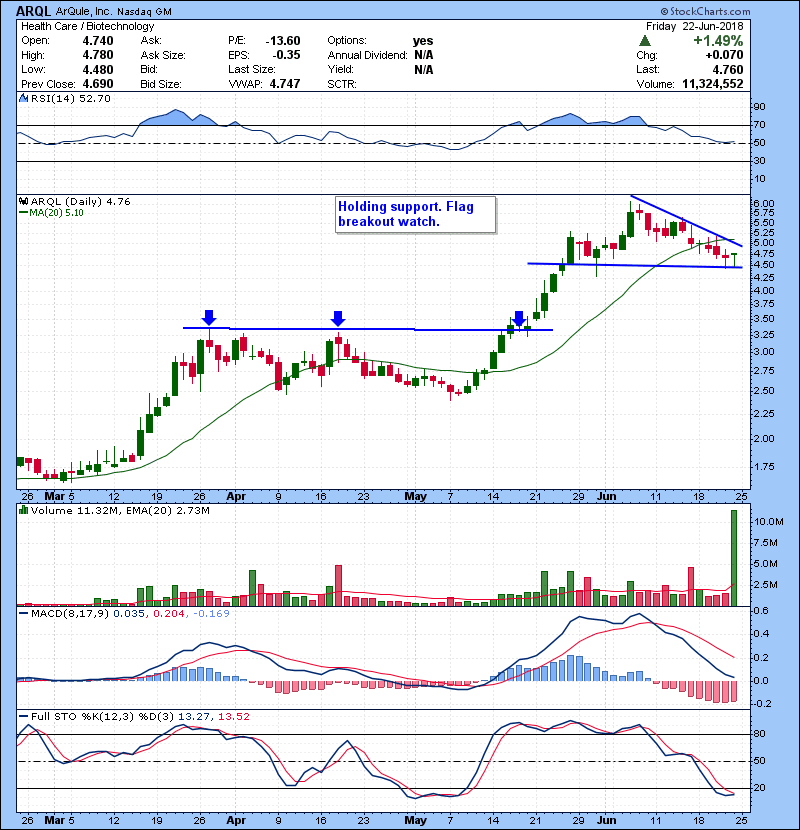Click the green up-triangle change icon
800x830 pixels.
[x=644, y=40]
